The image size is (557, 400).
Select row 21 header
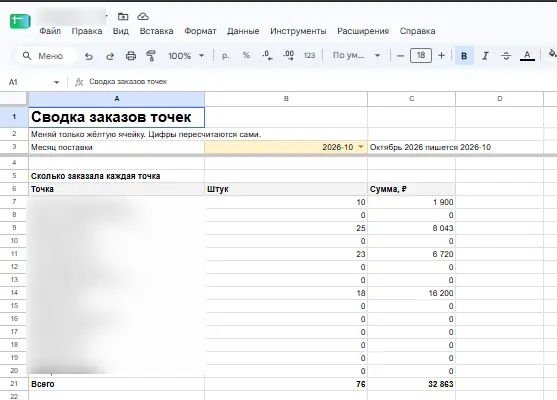[x=14, y=384]
